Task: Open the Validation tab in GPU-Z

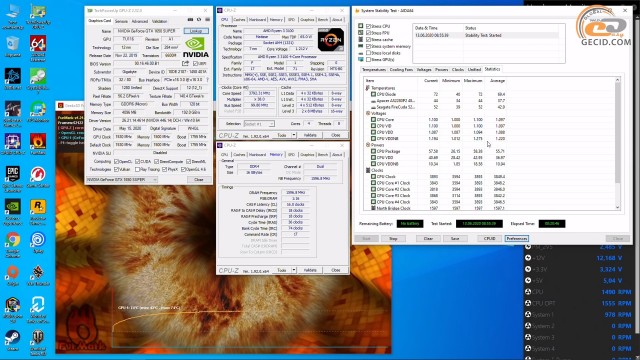Action: click(159, 21)
